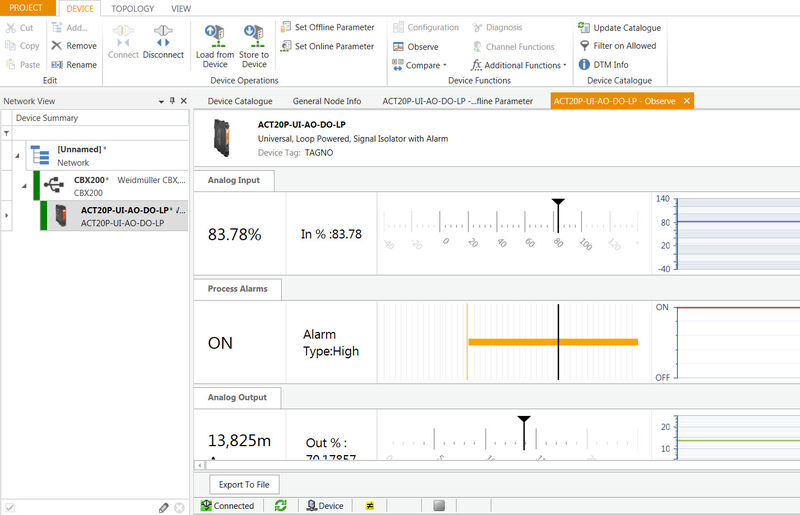Switch to the TOPOLOGY ribbon tab

(x=133, y=8)
